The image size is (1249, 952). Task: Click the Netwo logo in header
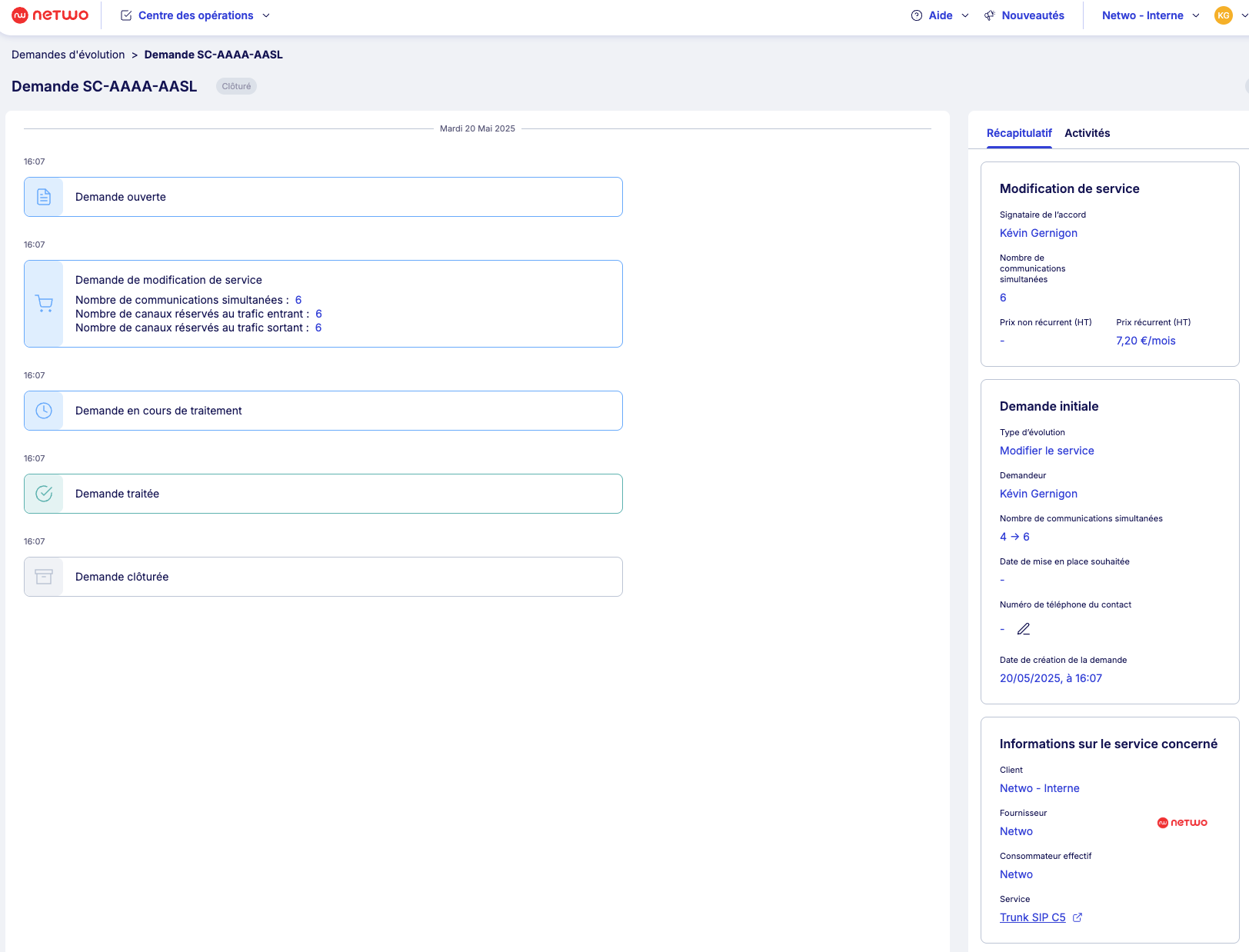click(x=50, y=15)
